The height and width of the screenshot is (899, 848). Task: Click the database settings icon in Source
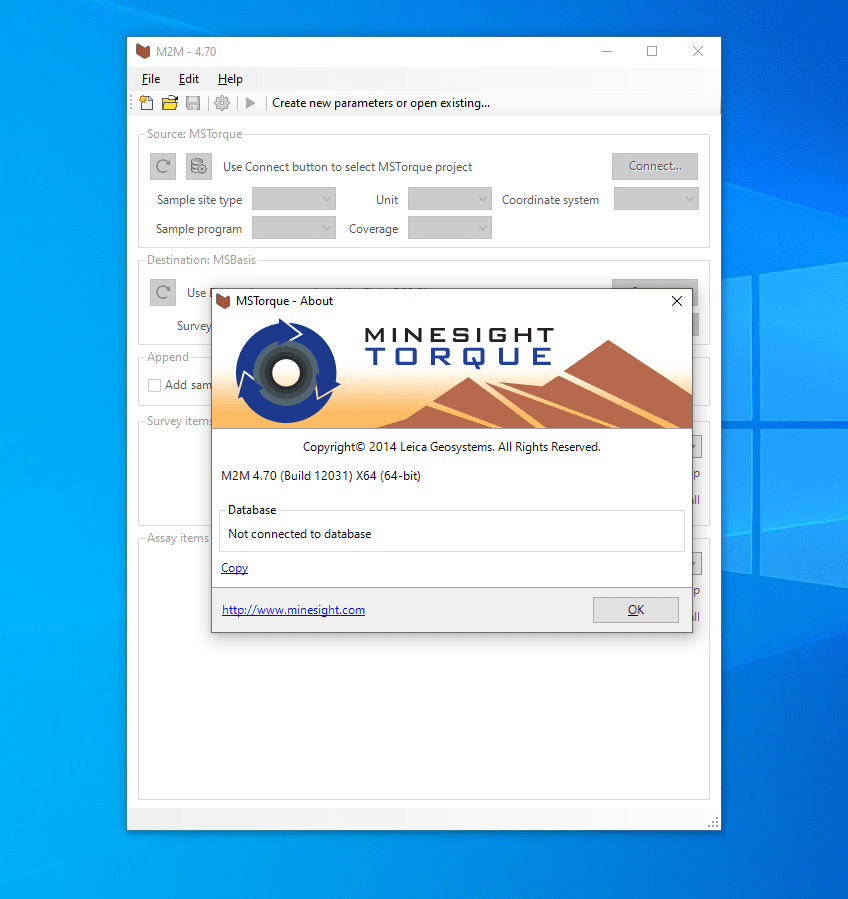[x=198, y=167]
